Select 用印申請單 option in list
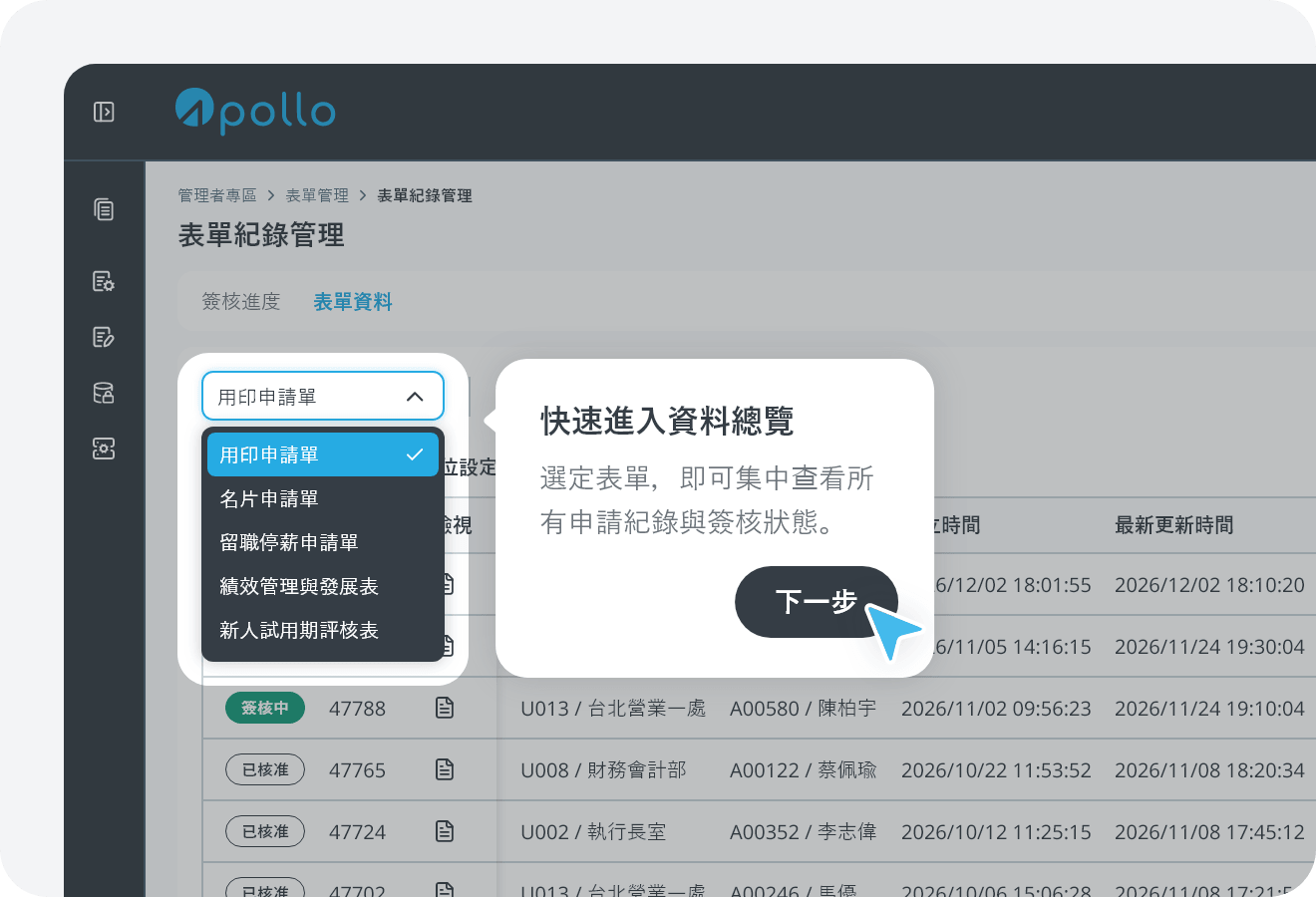This screenshot has height=897, width=1316. point(323,454)
